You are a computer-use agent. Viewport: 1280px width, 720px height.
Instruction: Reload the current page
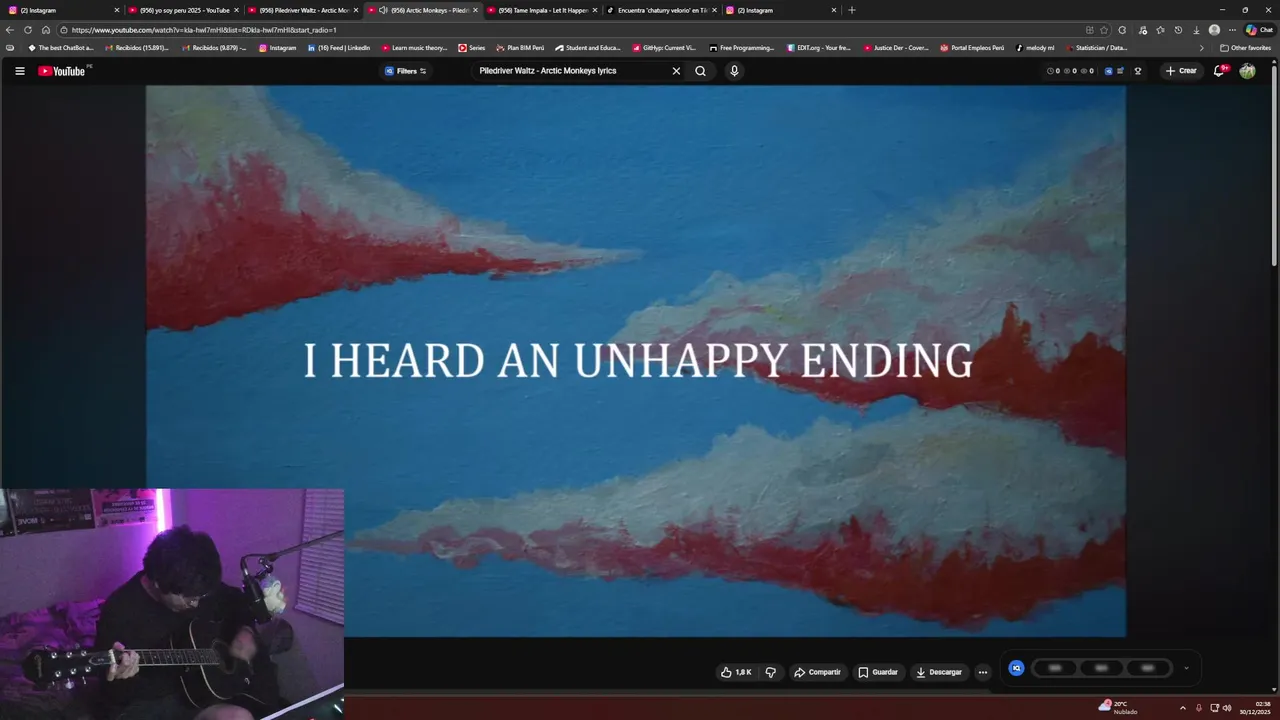tap(28, 30)
